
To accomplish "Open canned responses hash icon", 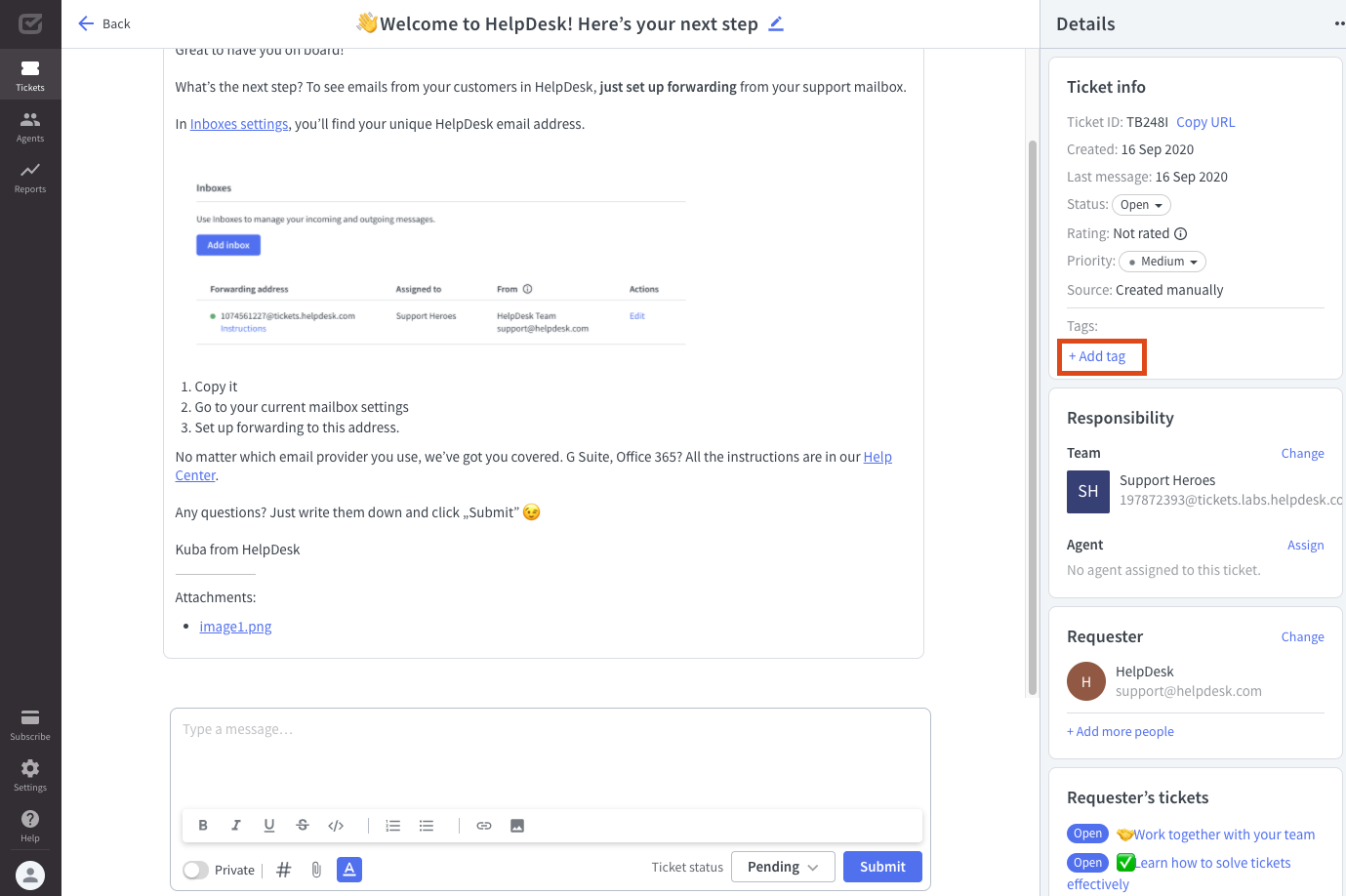I will coord(284,870).
